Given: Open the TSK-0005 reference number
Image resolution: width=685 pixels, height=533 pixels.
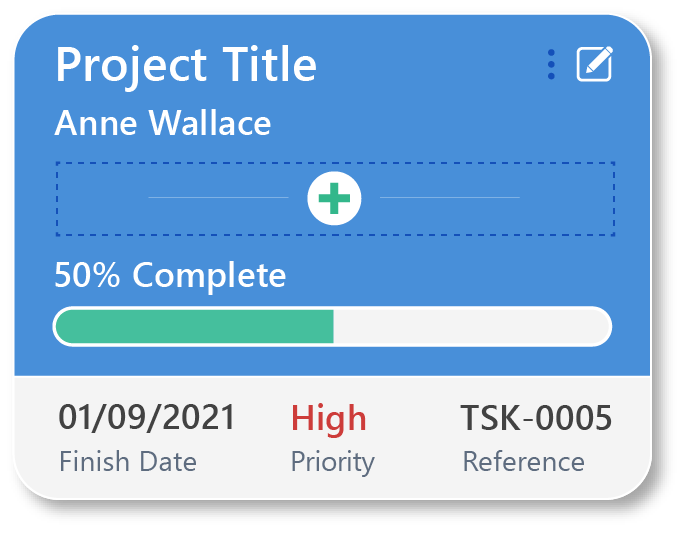Looking at the screenshot, I should (x=536, y=418).
